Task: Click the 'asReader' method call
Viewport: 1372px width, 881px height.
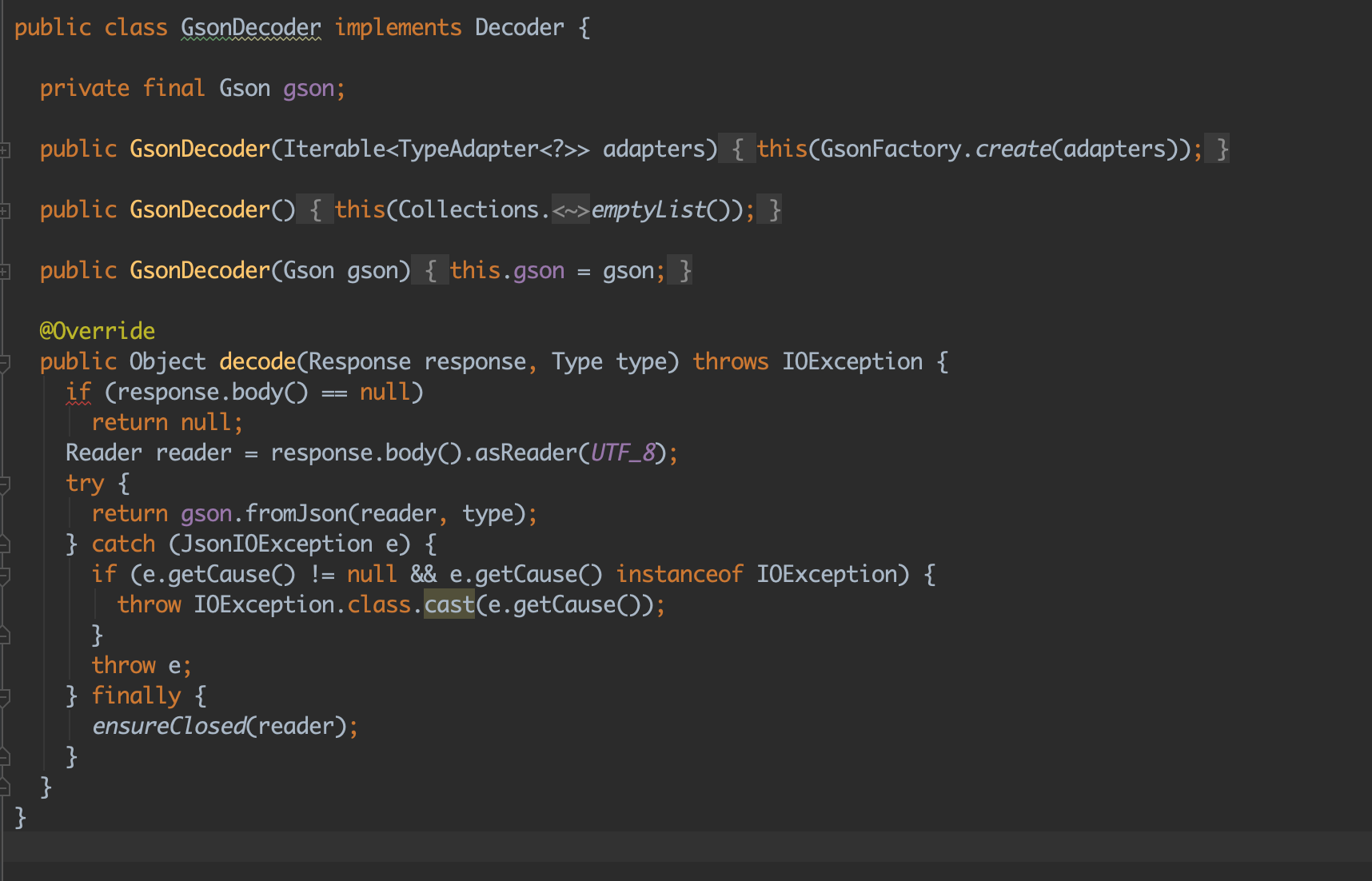Action: pyautogui.click(x=526, y=453)
